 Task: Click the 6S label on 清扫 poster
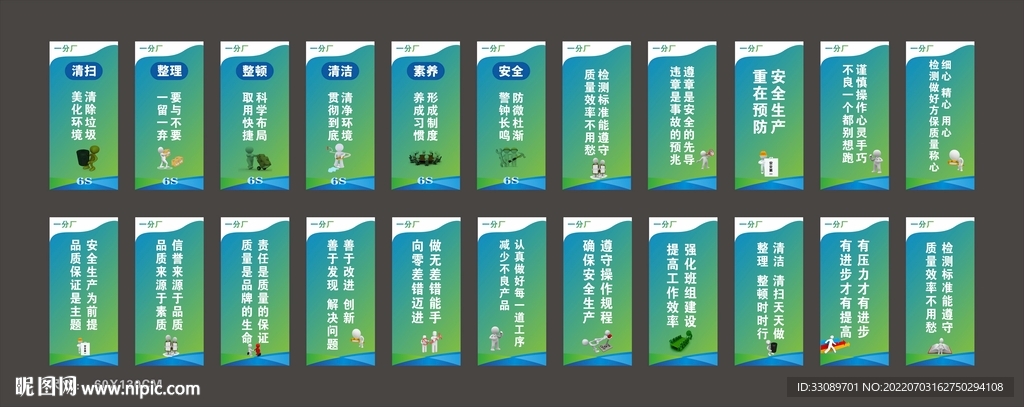[x=84, y=180]
